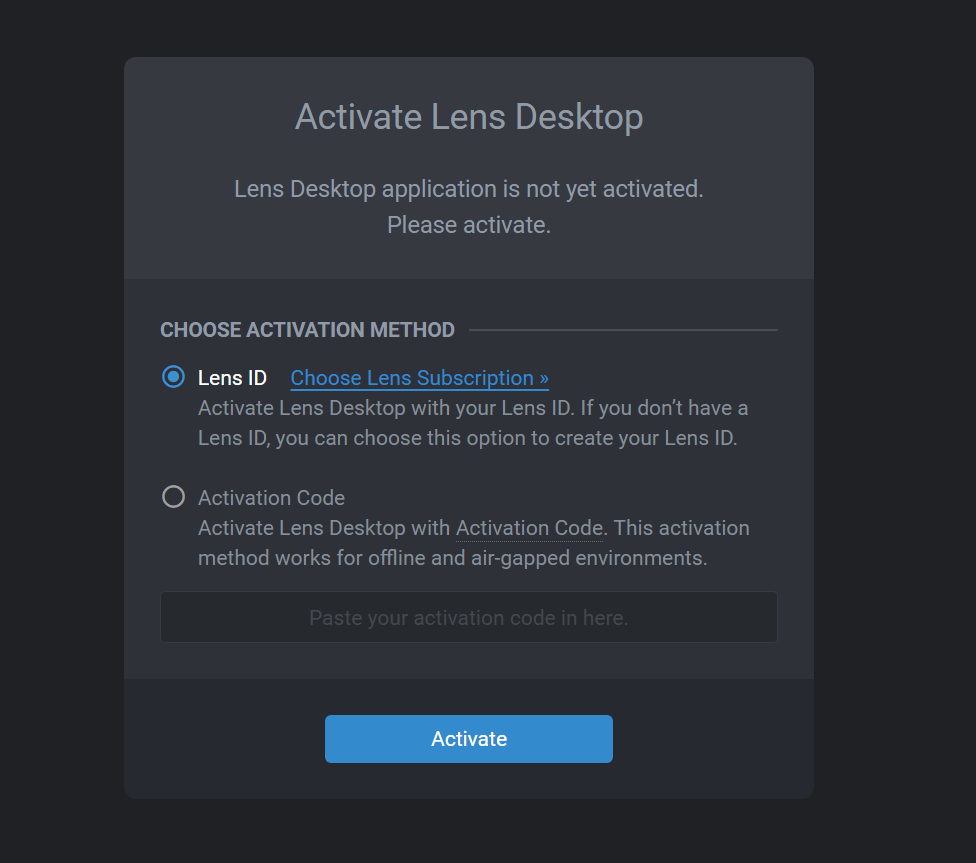Image resolution: width=976 pixels, height=863 pixels.
Task: Click the 'CHOOSE ACTIVATION METHOD' section label
Action: pos(307,329)
